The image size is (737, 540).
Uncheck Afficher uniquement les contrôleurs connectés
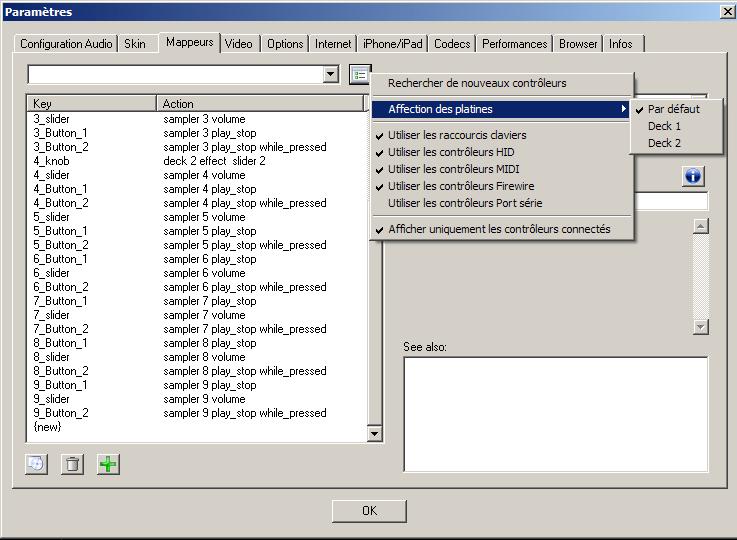[x=499, y=229]
